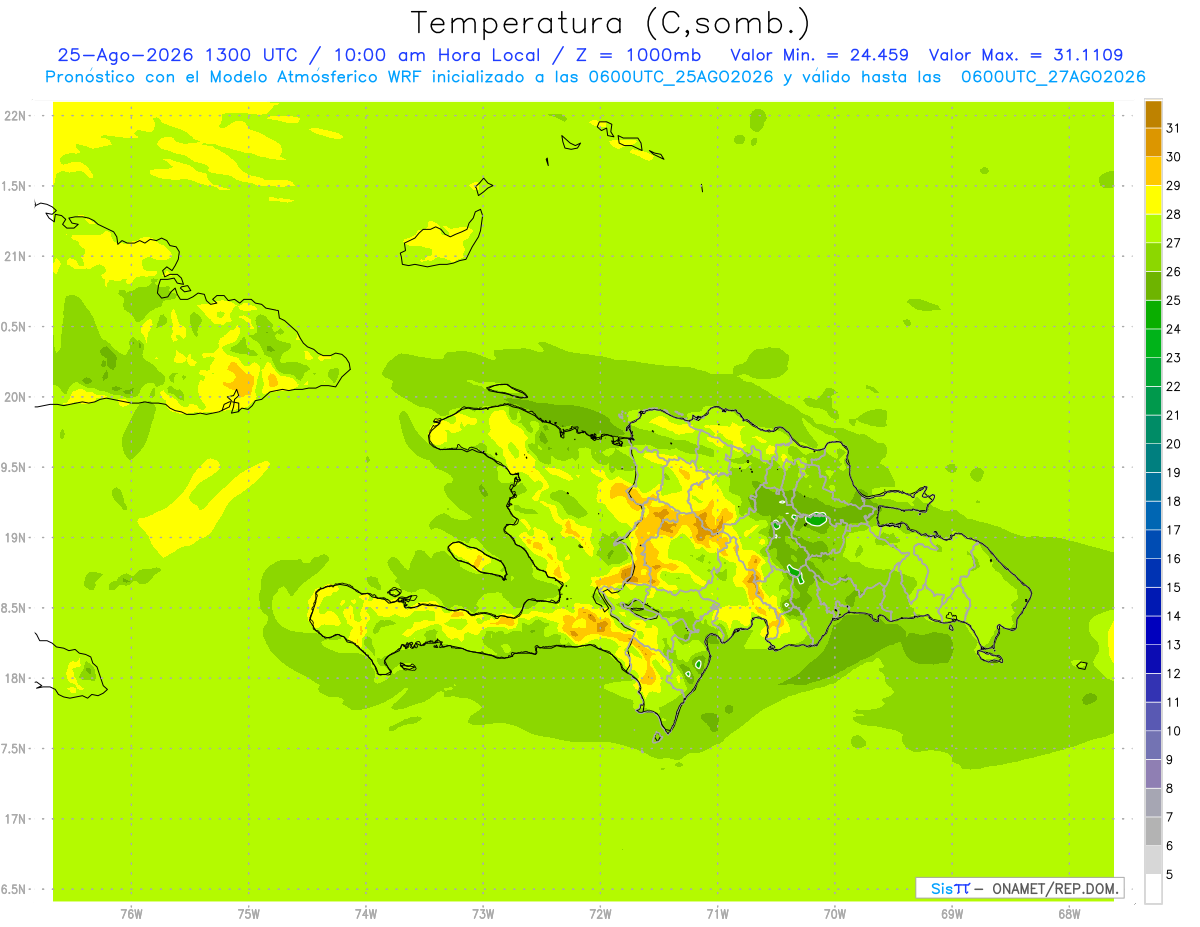Click the purple legend swatch between 9 and 10

[x=1153, y=745]
